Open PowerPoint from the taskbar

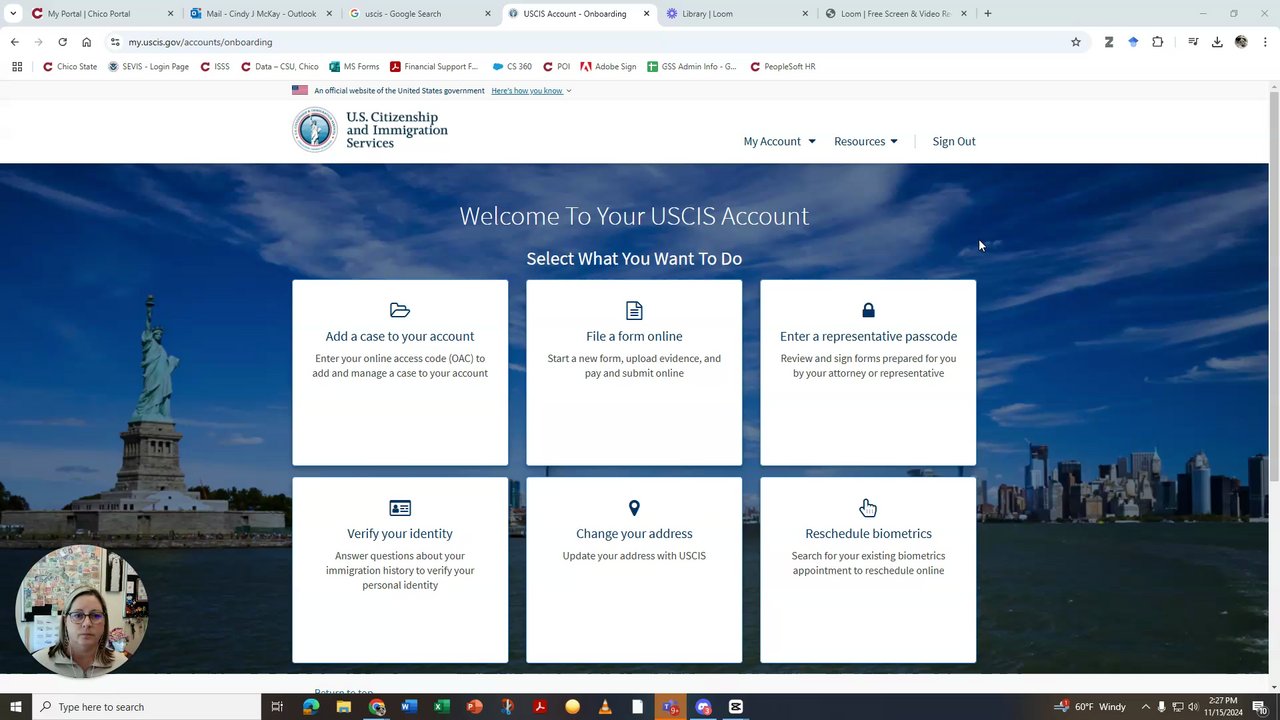pyautogui.click(x=474, y=707)
